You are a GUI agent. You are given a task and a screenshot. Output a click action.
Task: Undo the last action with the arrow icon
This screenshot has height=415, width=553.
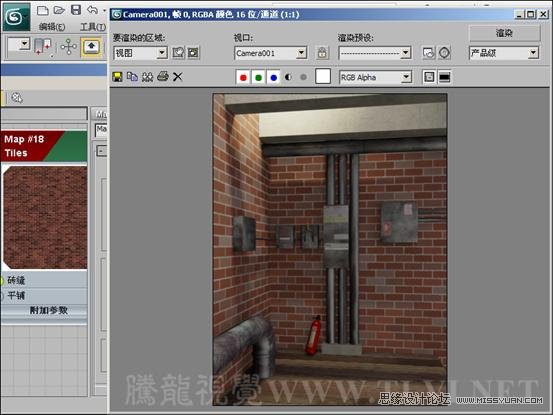coord(92,10)
